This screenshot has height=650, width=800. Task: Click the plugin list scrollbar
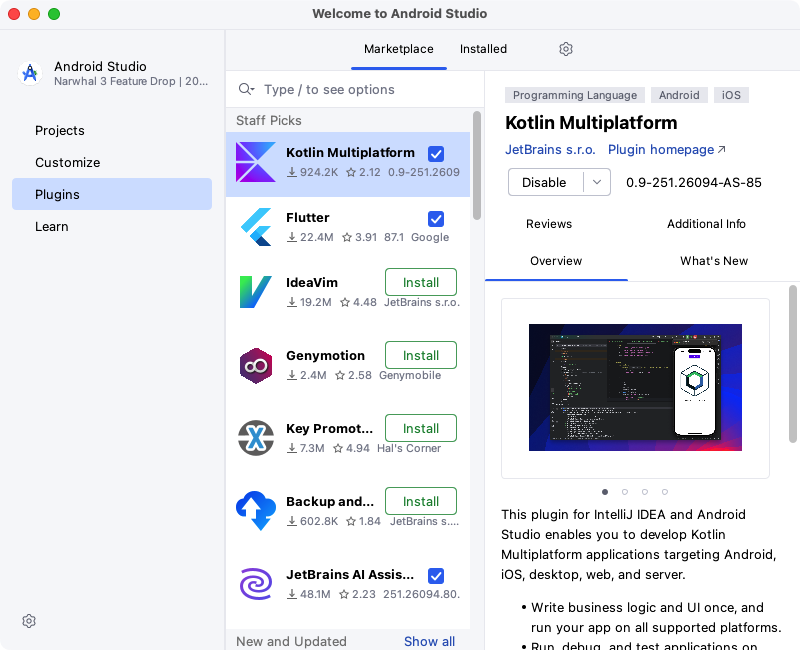click(x=477, y=165)
